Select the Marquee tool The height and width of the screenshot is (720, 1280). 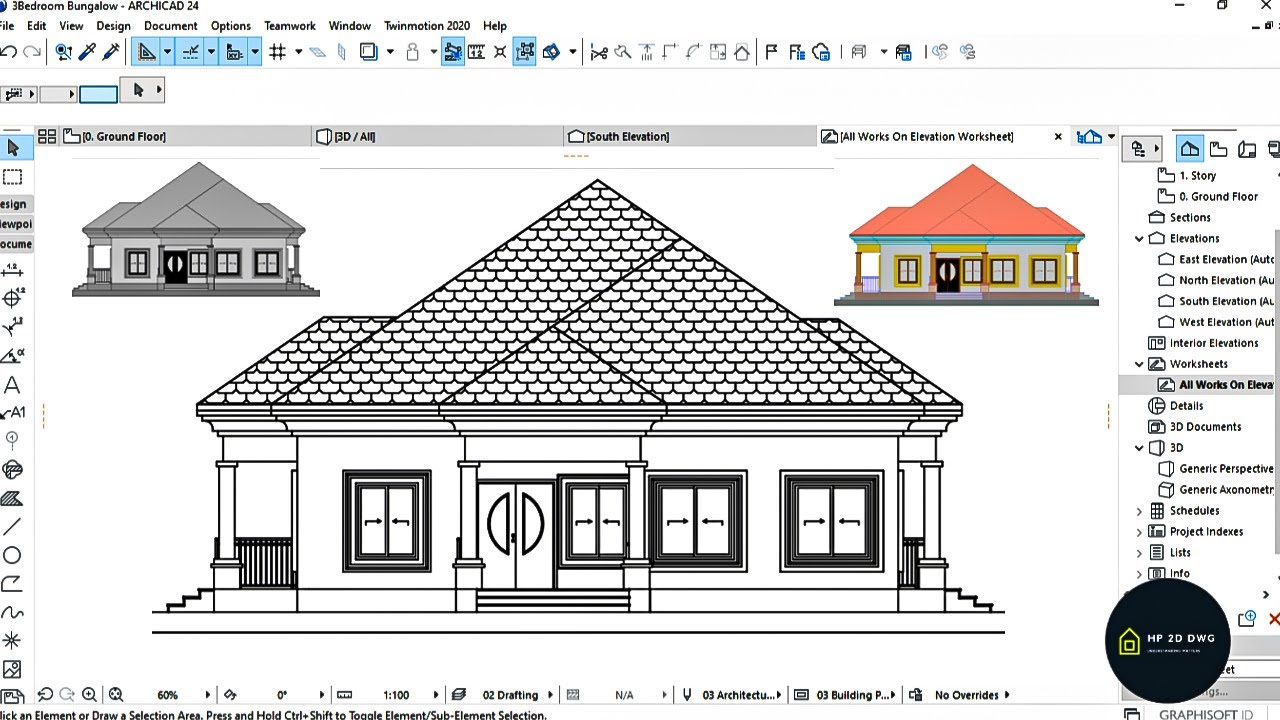[13, 177]
